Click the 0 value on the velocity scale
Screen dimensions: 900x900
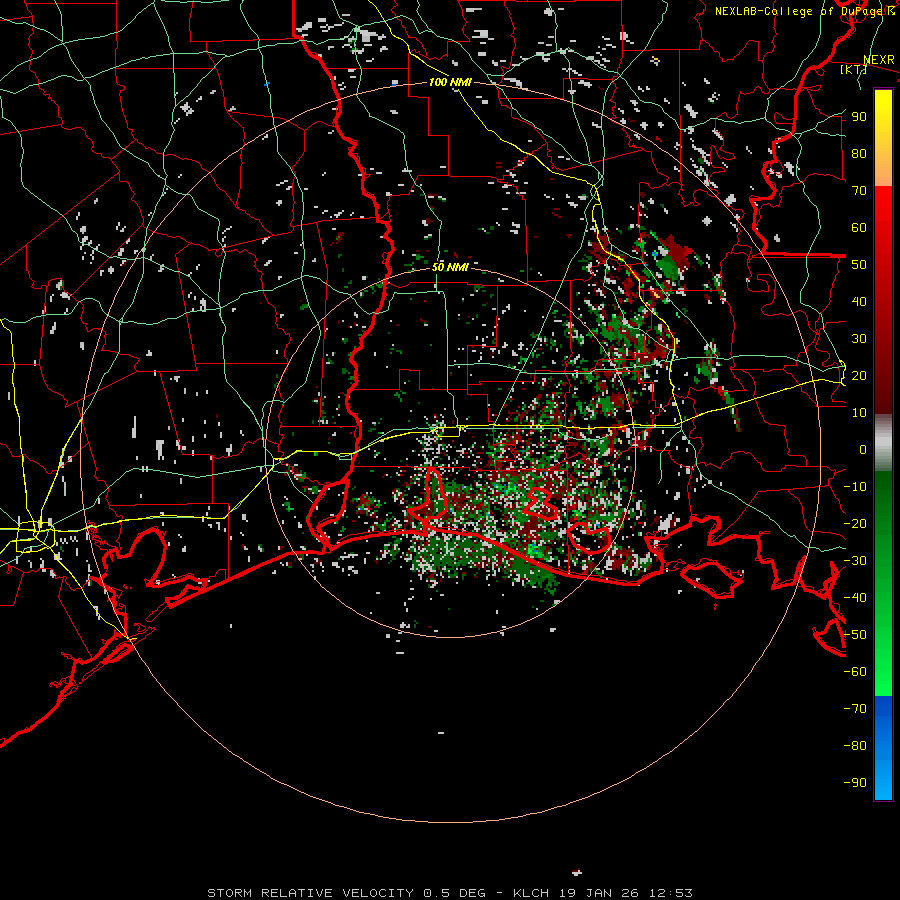[x=863, y=450]
